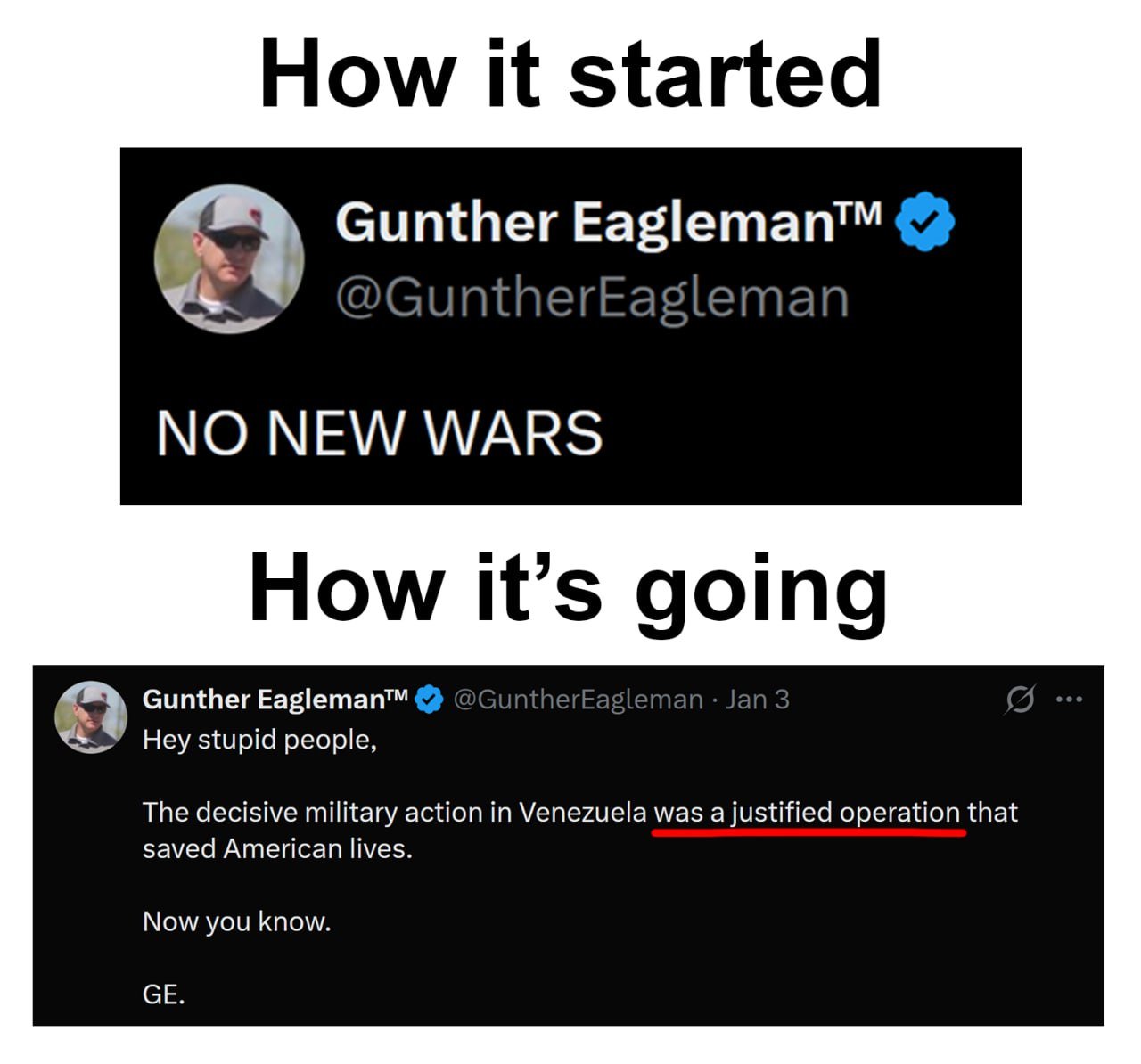Click the small verified badge before Jan 3
1141x1064 pixels.
click(430, 700)
